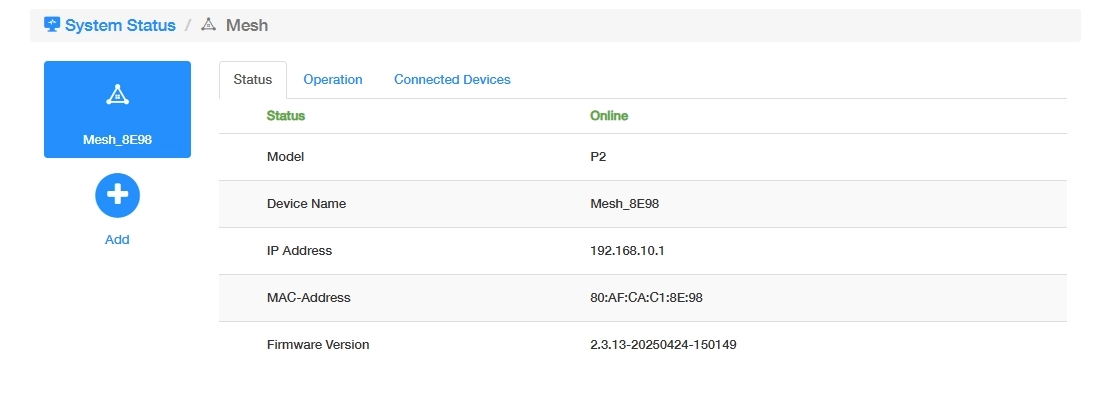Screen dimensions: 1106x410
Task: Click the Online status value
Action: pyautogui.click(x=609, y=116)
